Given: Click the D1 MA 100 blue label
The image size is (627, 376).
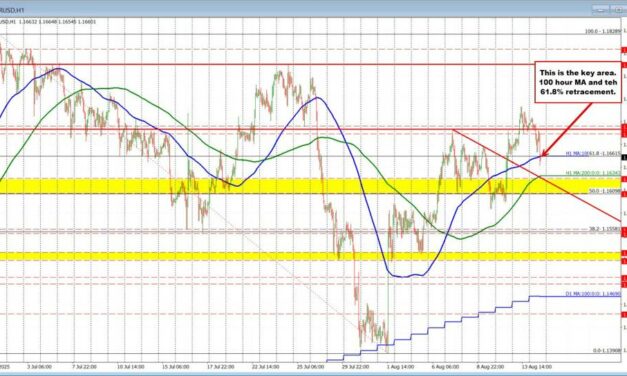Looking at the screenshot, I should pyautogui.click(x=593, y=294).
